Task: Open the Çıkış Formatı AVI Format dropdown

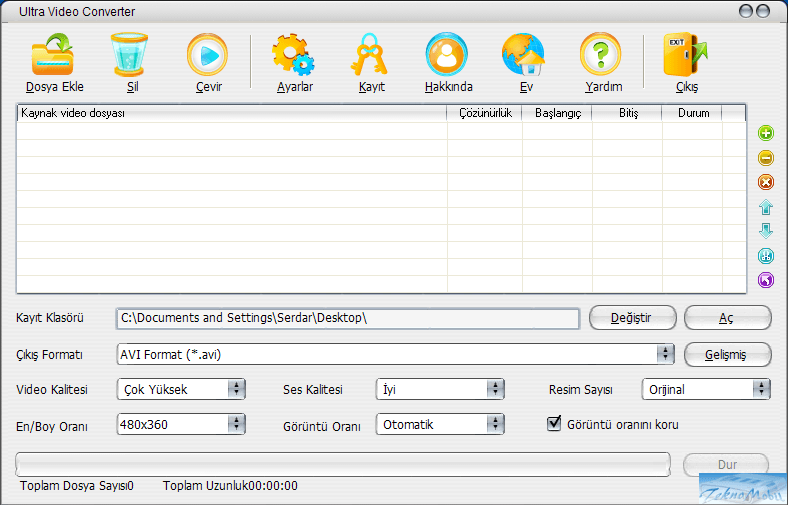Action: [395, 354]
